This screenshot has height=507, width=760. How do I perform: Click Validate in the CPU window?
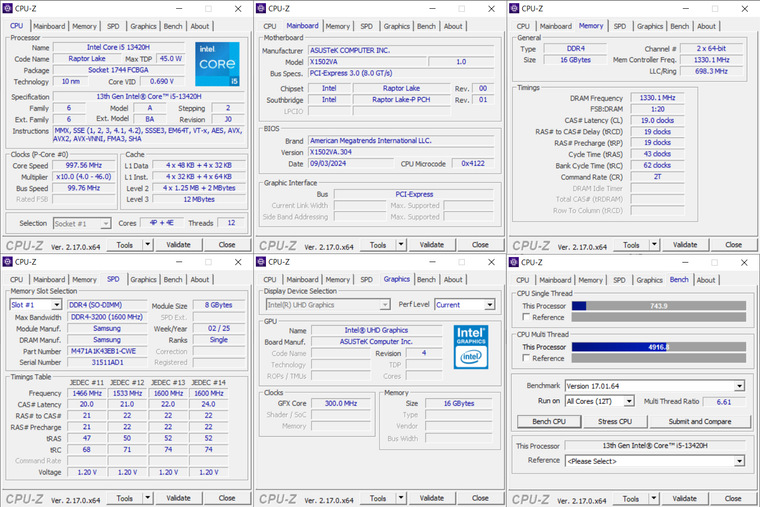click(178, 245)
